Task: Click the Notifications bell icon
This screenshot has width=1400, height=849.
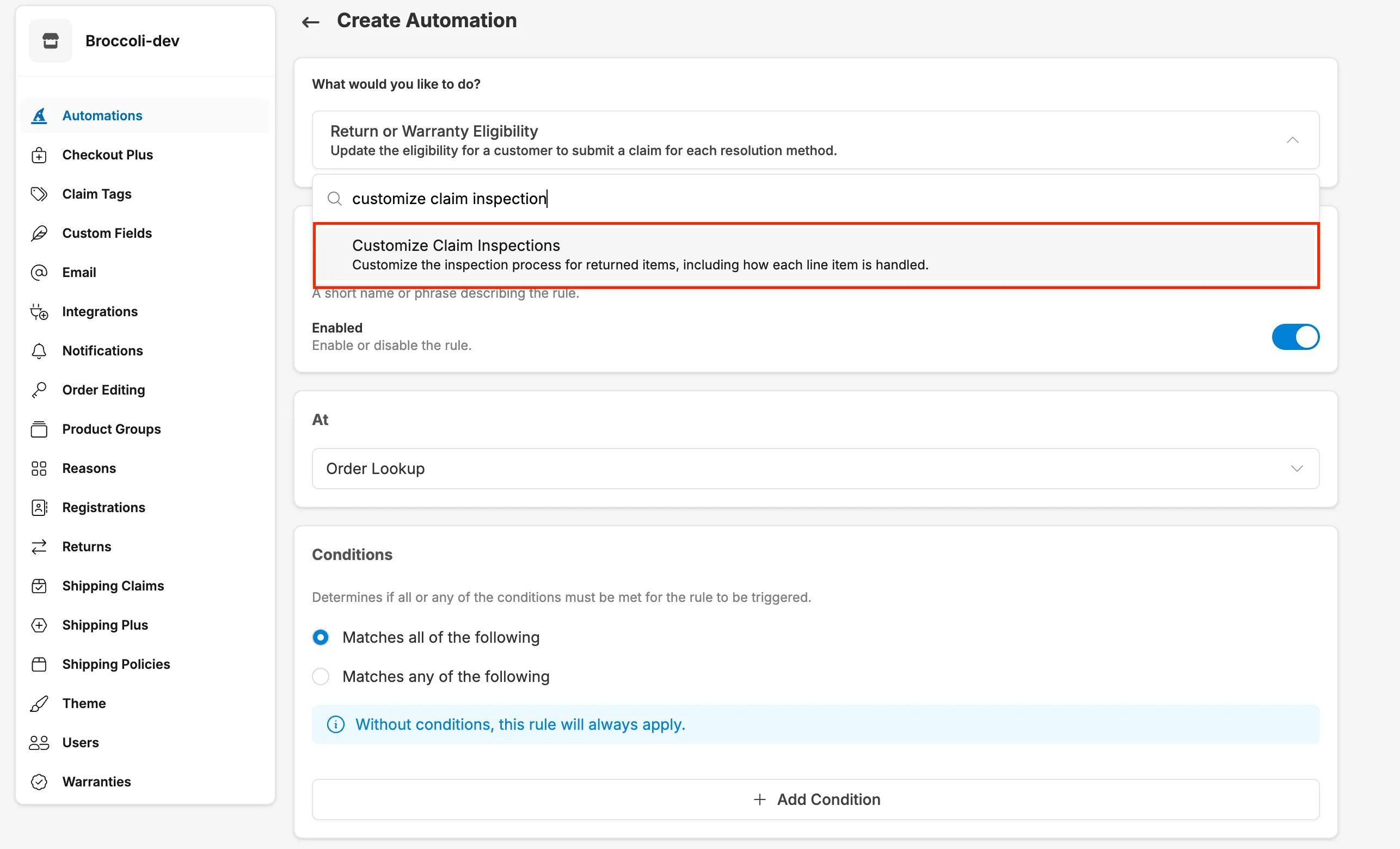Action: pos(39,351)
